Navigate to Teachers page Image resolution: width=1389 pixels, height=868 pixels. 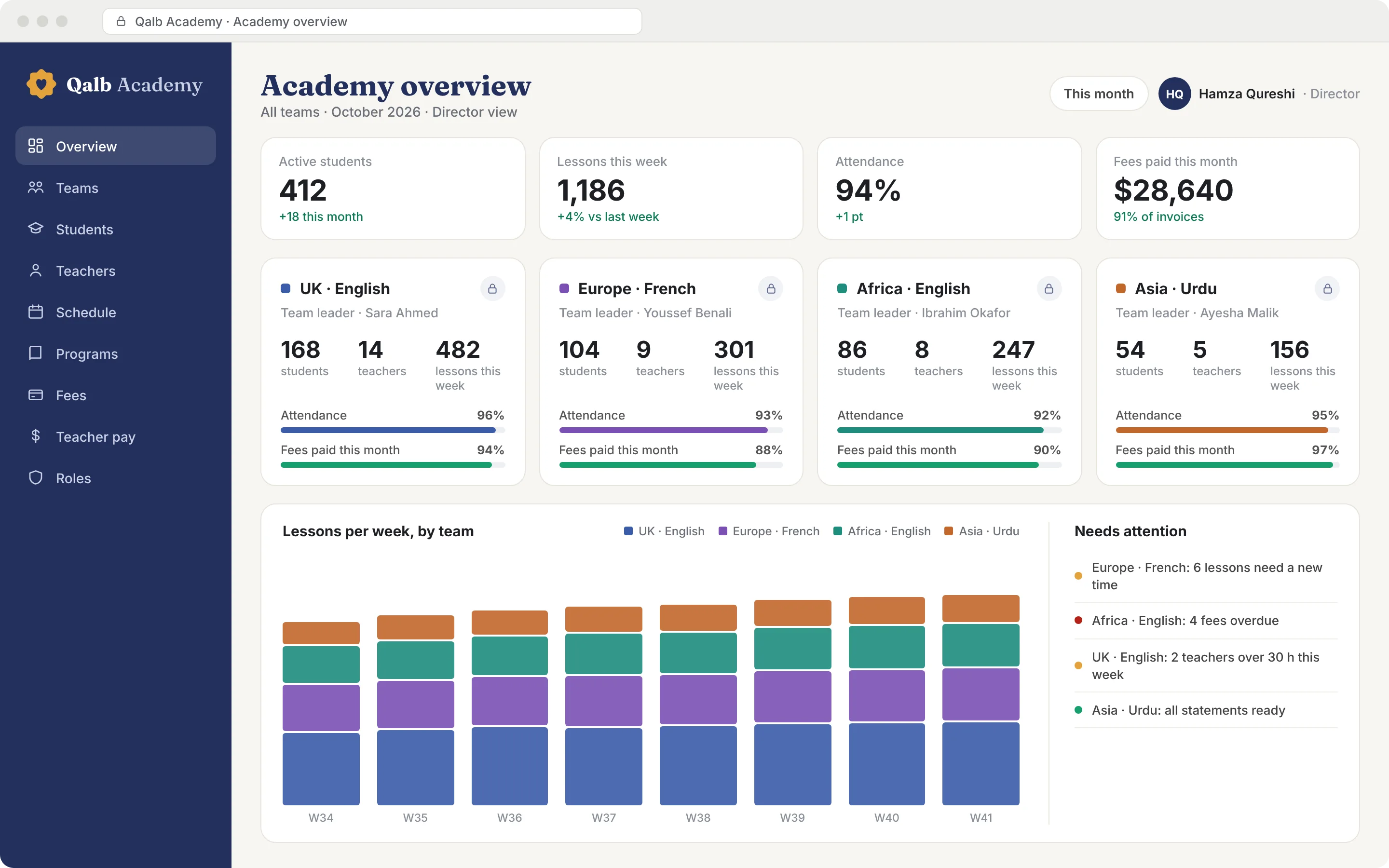pyautogui.click(x=115, y=271)
